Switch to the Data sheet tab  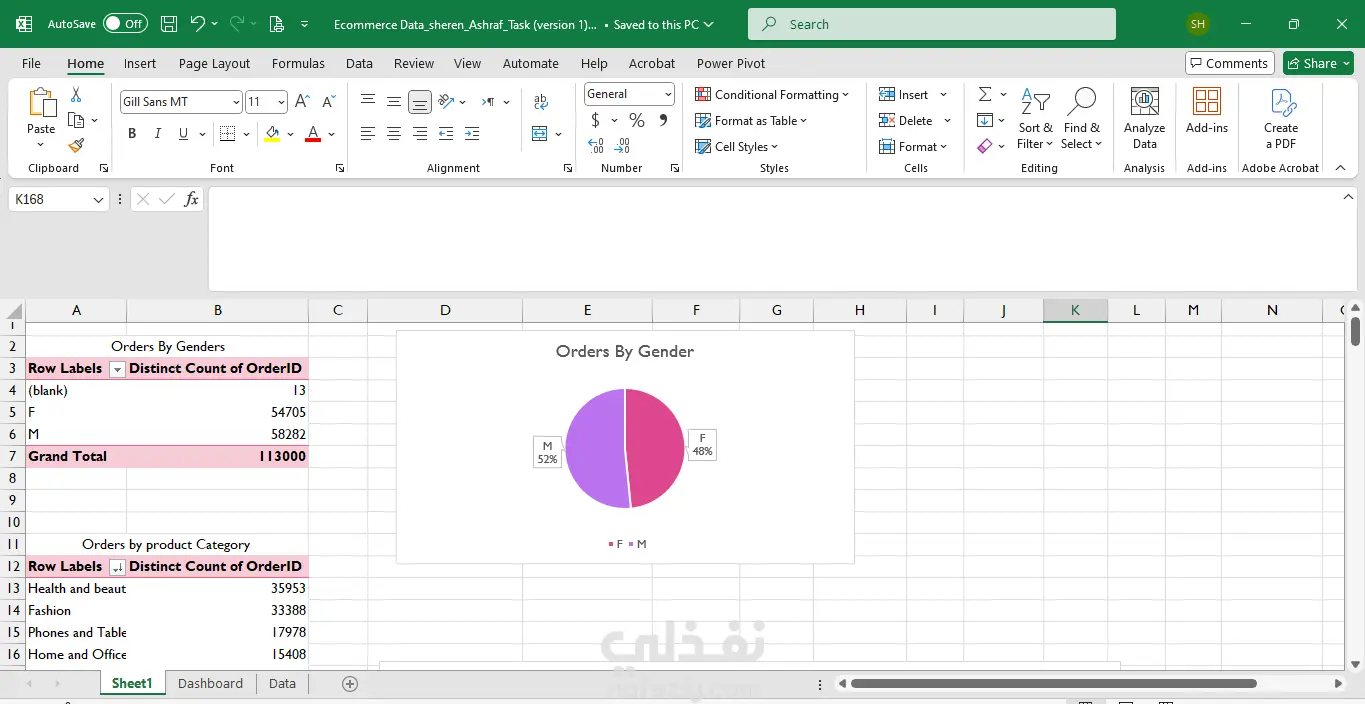coord(282,684)
